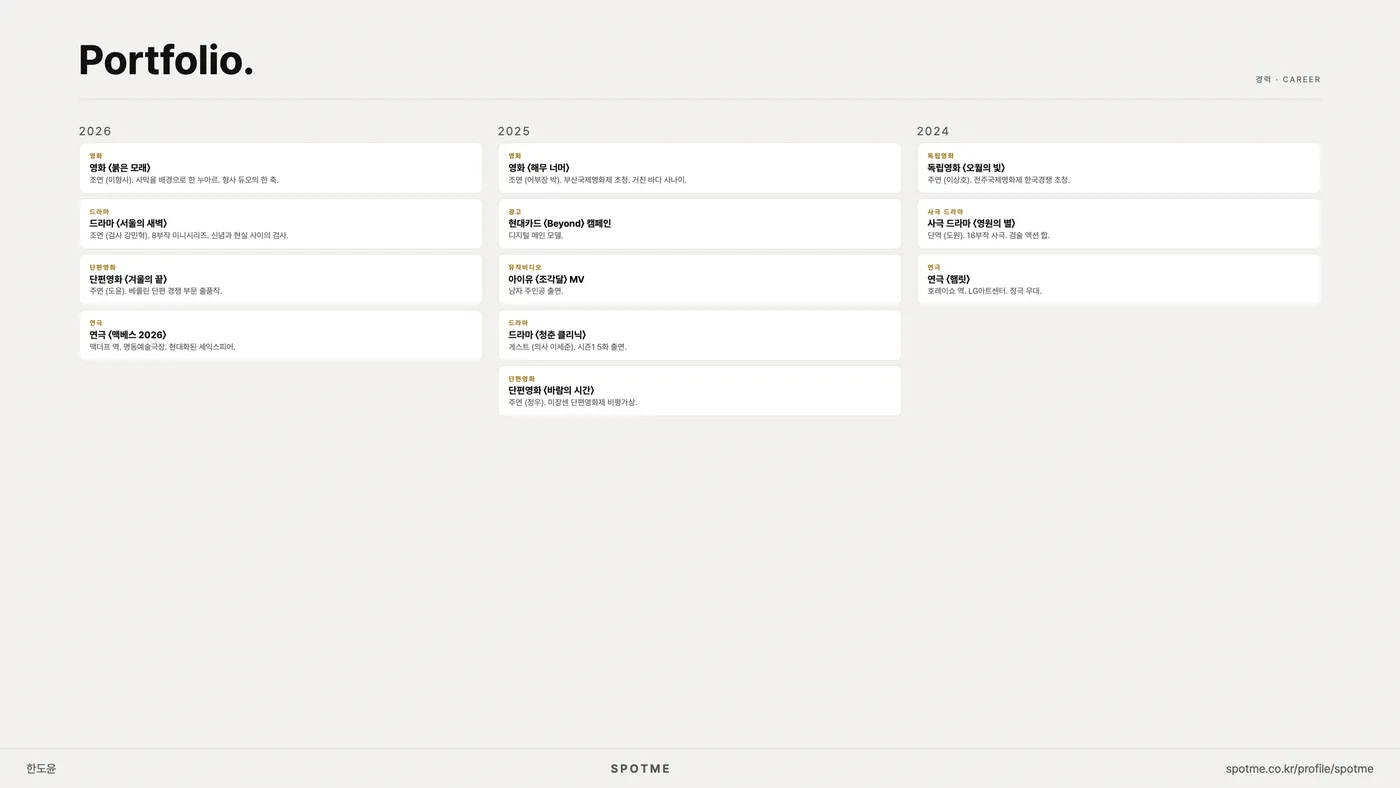Click the name 한도윤 in the footer
This screenshot has width=1400, height=788.
coord(41,769)
